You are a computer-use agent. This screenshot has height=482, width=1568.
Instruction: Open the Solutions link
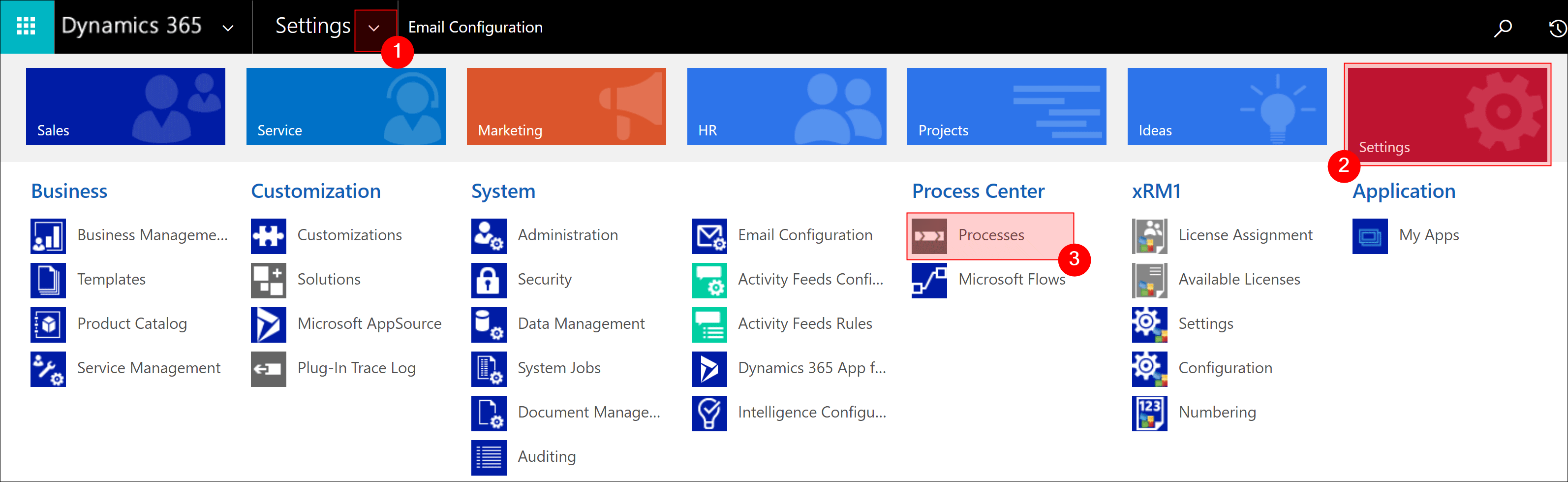coord(329,280)
